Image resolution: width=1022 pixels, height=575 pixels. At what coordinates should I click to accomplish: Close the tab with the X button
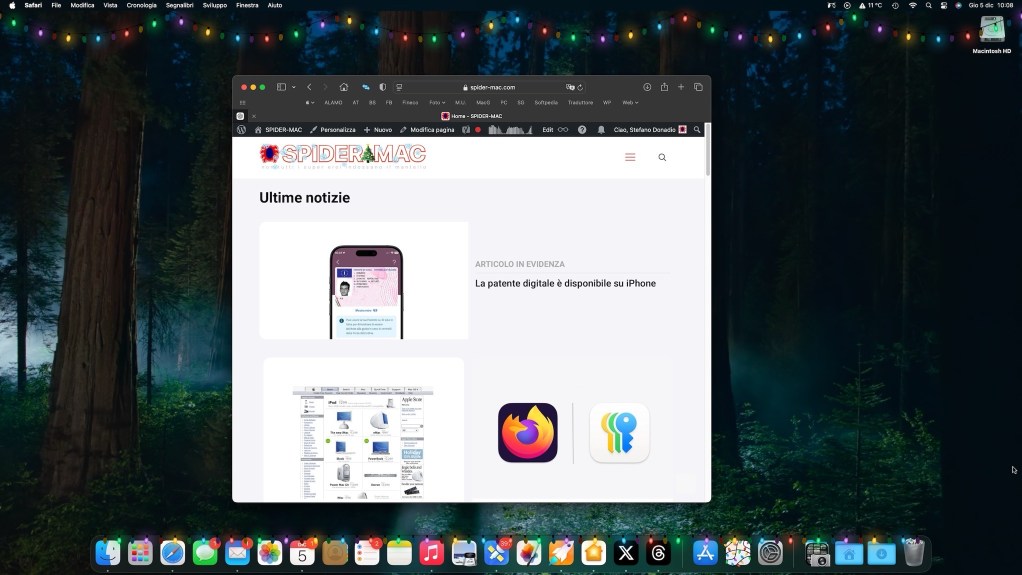pos(254,116)
